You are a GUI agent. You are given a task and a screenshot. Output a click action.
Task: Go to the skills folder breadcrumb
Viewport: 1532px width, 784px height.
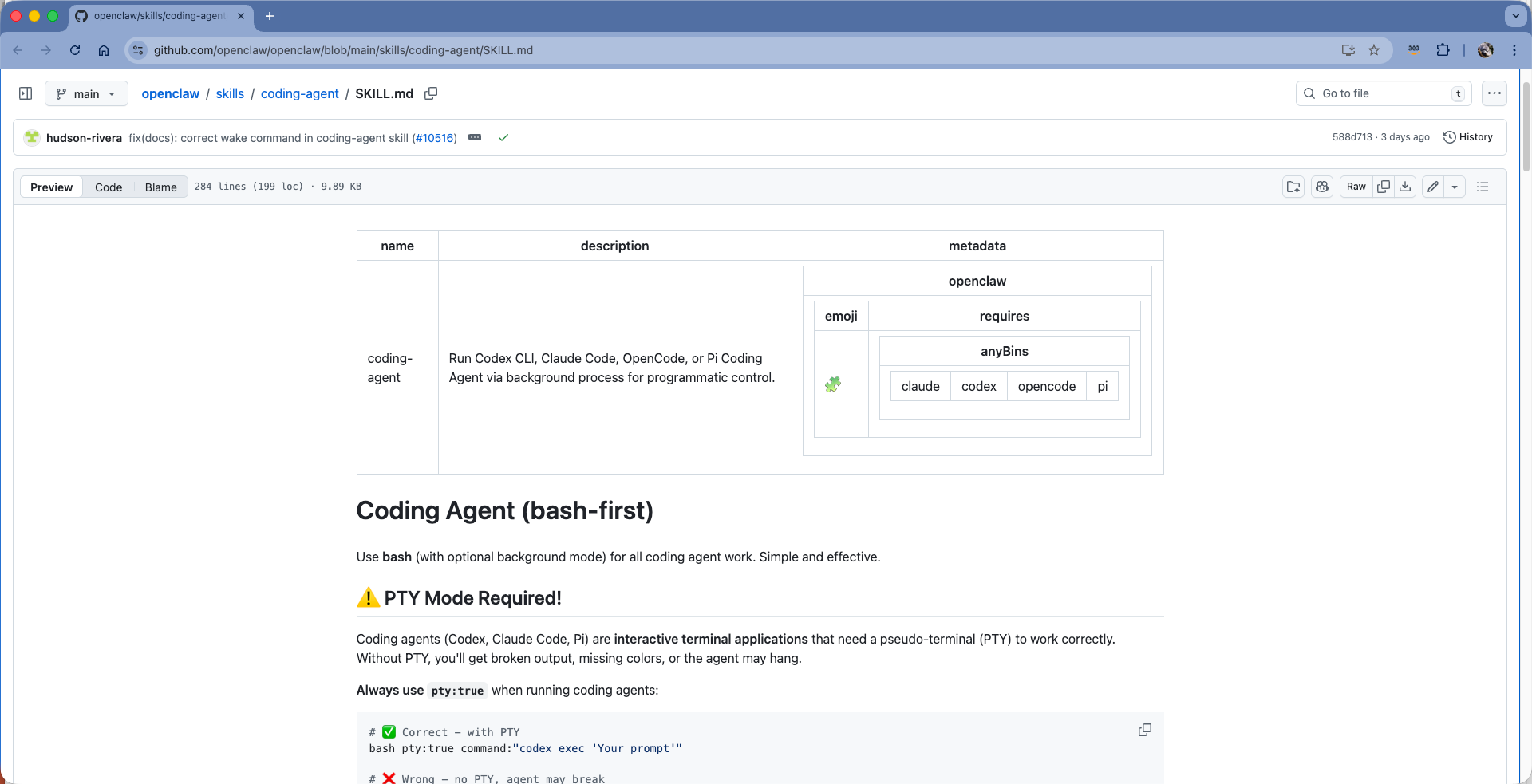point(230,93)
